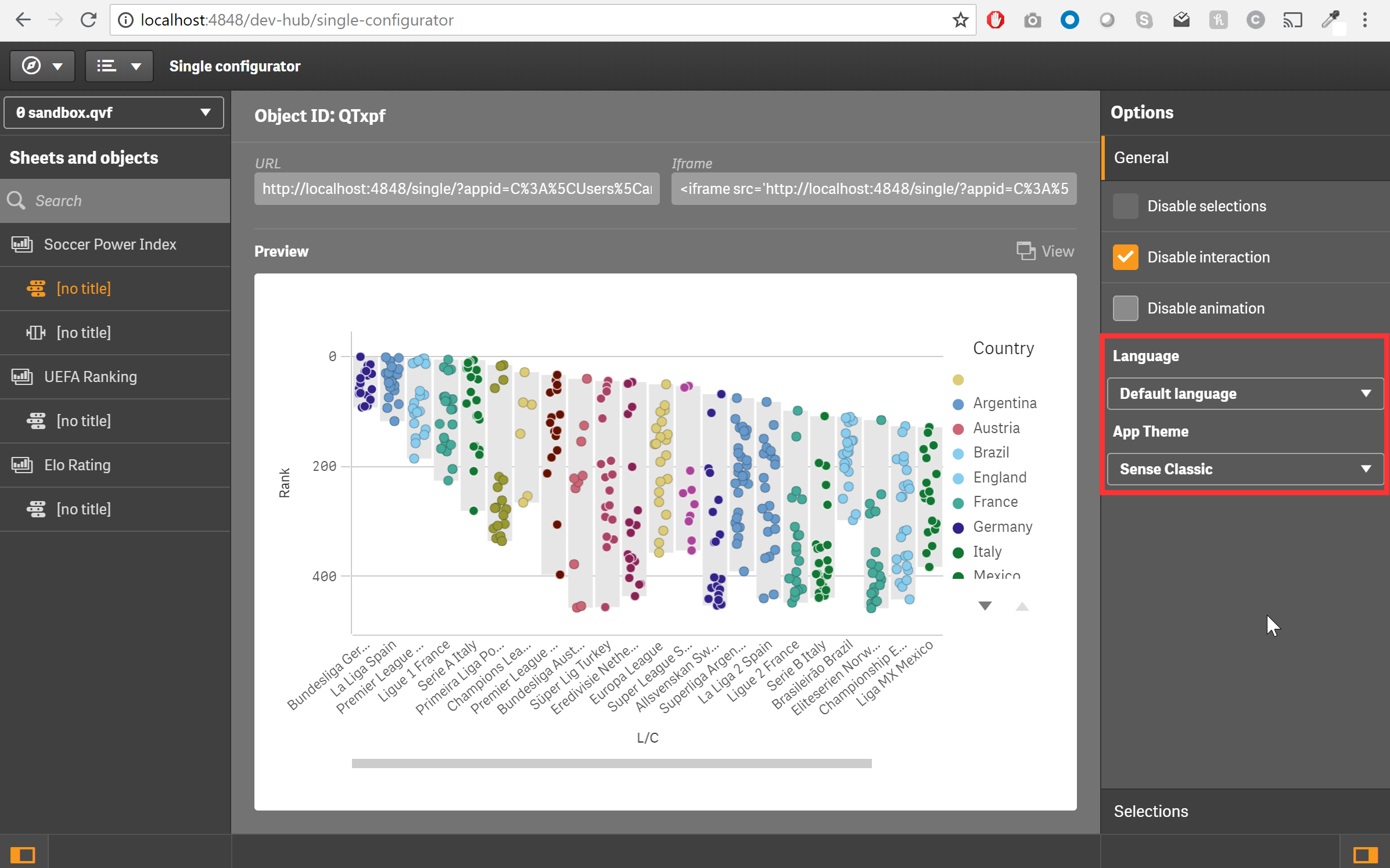Screen dimensions: 1390x868
Task: Select the General options tab
Action: pyautogui.click(x=1141, y=157)
